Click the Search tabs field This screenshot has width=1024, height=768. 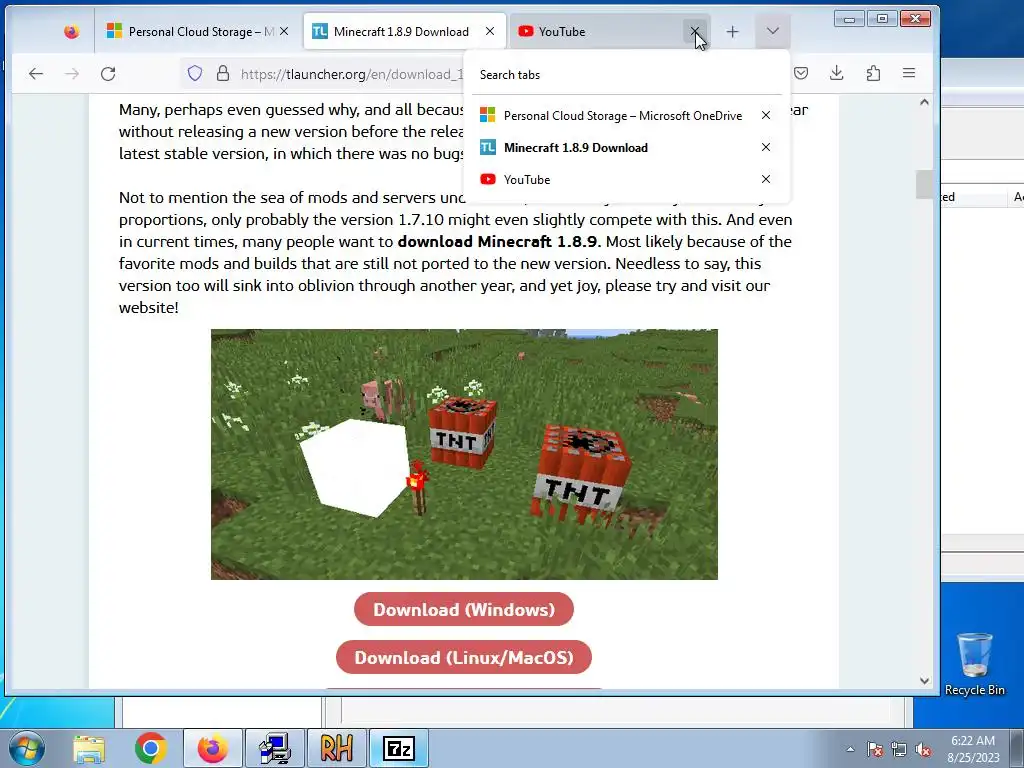(x=627, y=75)
